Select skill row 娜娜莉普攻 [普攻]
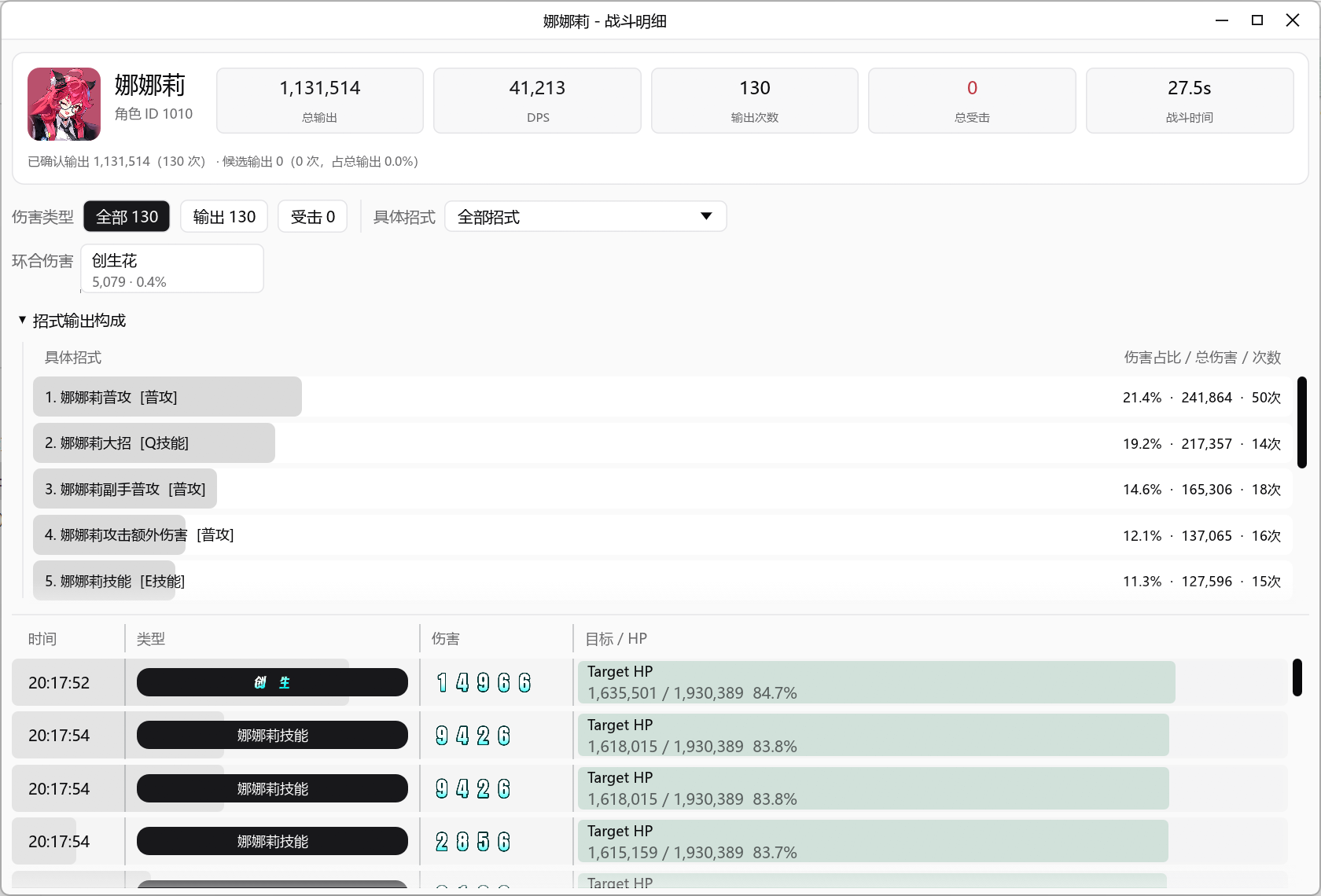 coord(662,397)
